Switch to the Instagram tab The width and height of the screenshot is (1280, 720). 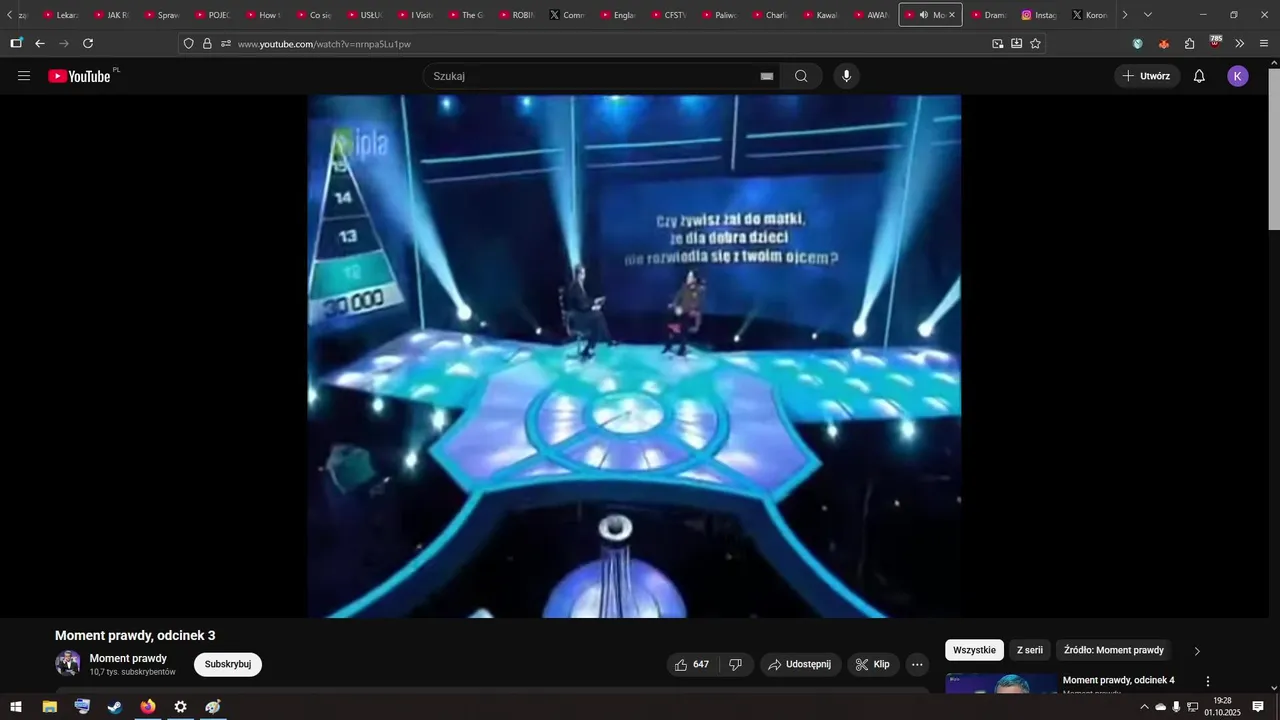click(1040, 15)
